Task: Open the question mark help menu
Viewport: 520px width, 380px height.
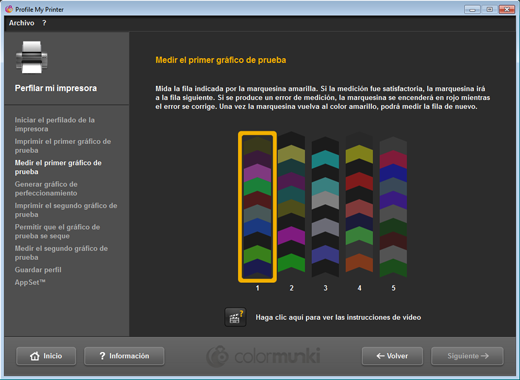Action: [44, 23]
